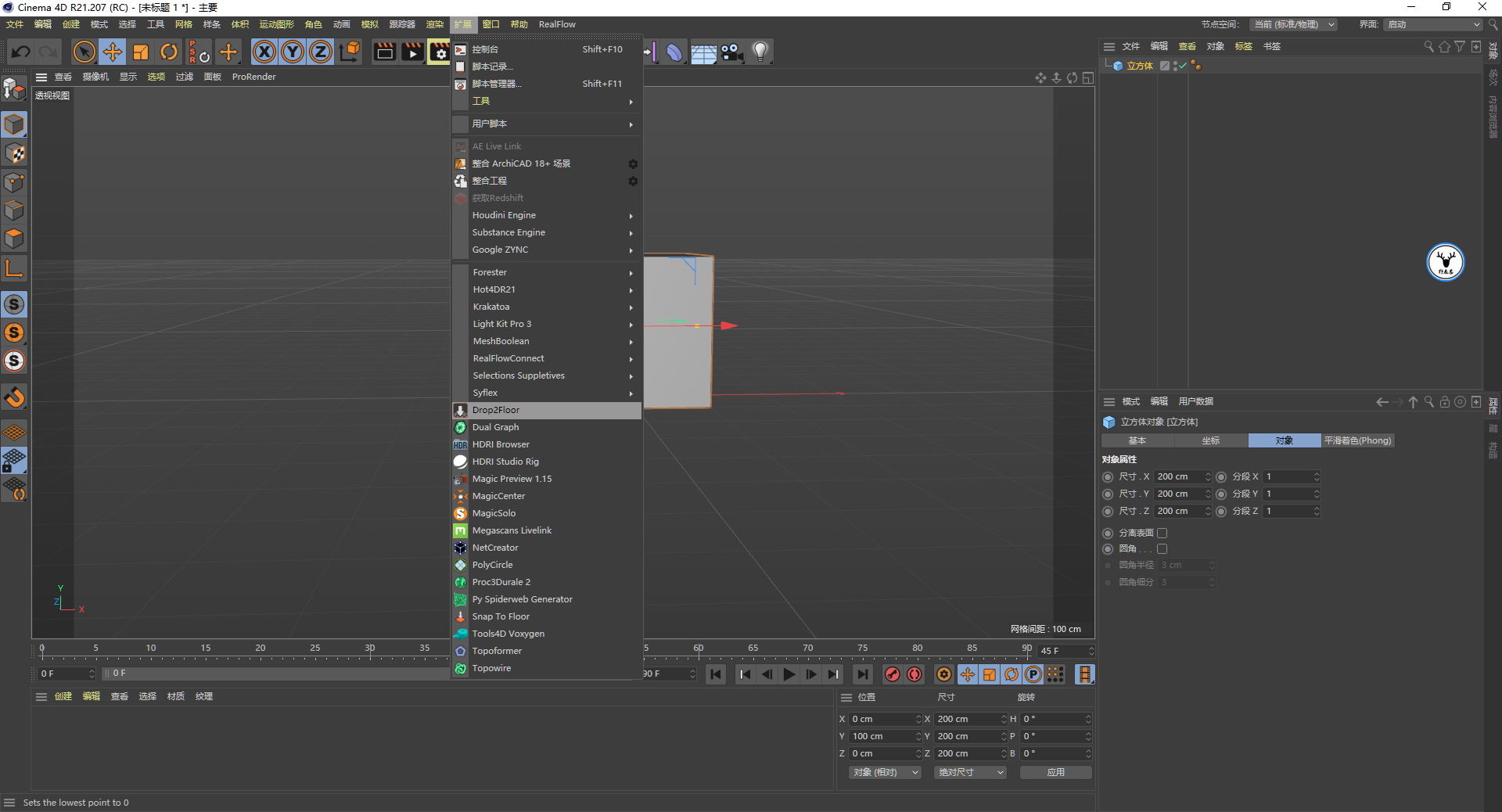Screen dimensions: 1502x812
Task: Click the Enable Axis L-shaped icon
Action: (x=14, y=268)
